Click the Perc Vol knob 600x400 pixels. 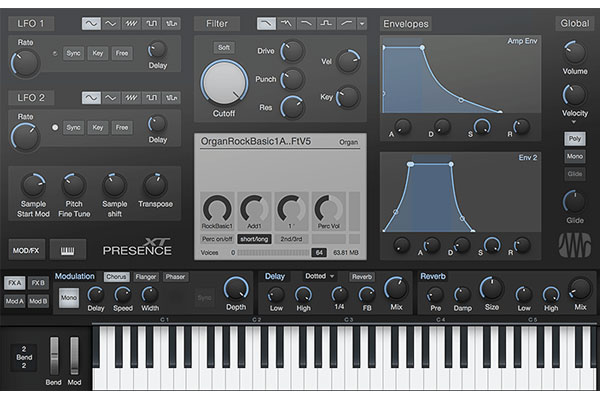pos(328,208)
